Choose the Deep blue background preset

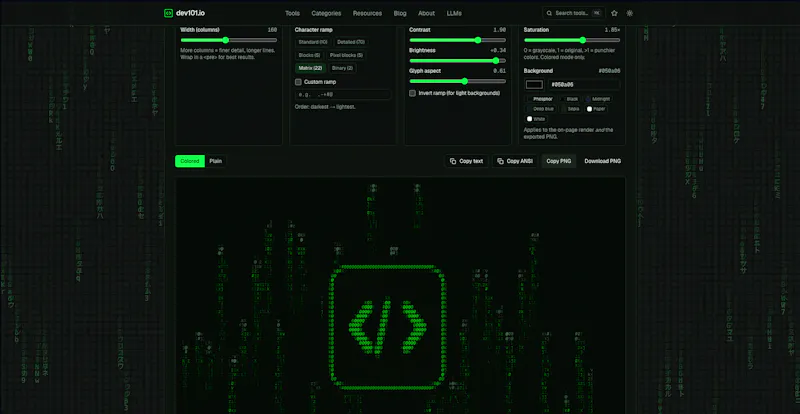[541, 109]
